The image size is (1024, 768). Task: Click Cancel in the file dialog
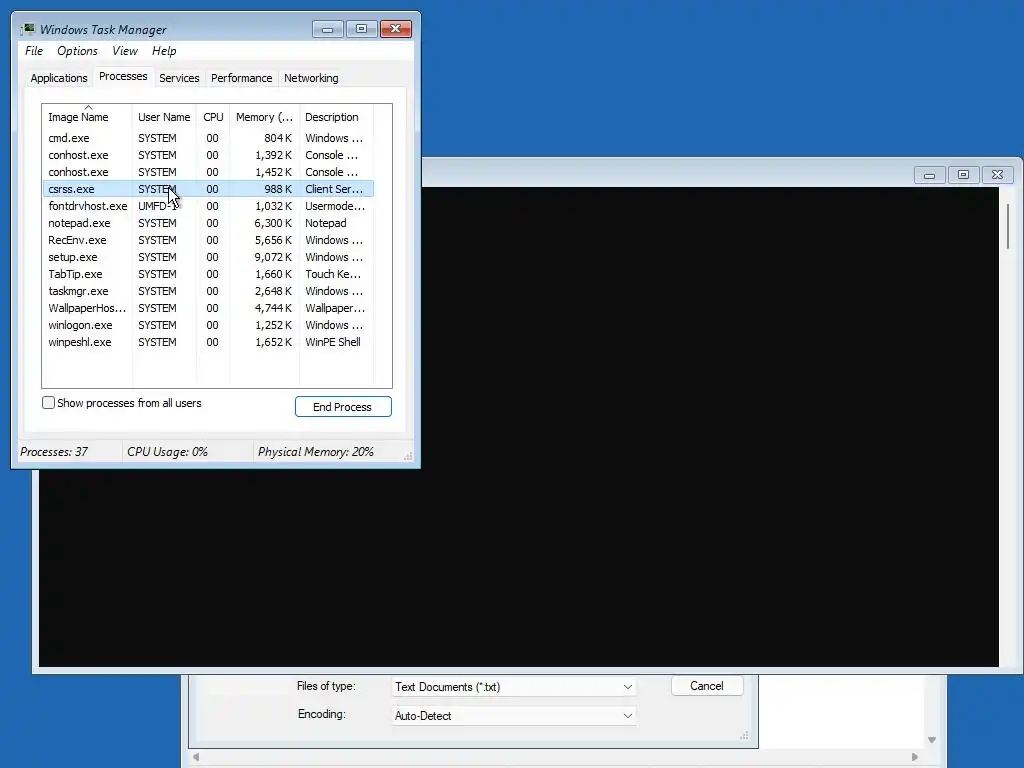coord(707,686)
